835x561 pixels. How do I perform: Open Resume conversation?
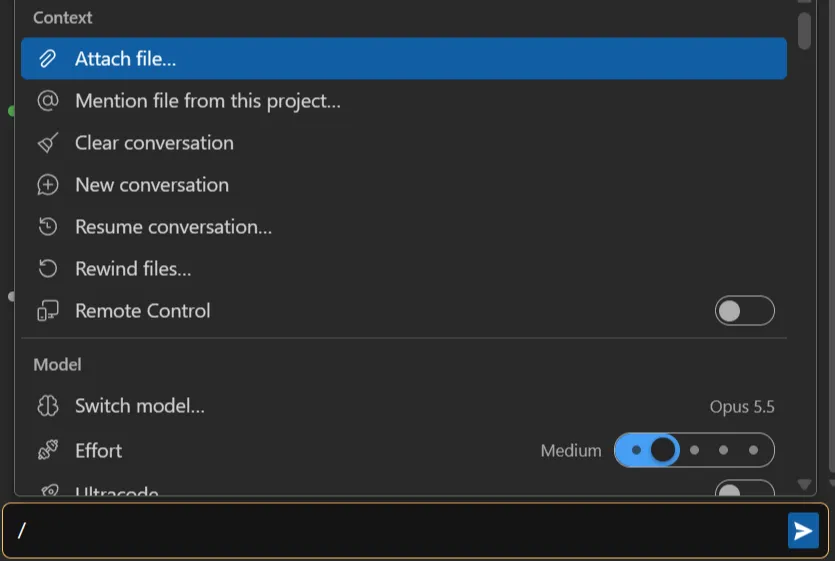(x=404, y=227)
